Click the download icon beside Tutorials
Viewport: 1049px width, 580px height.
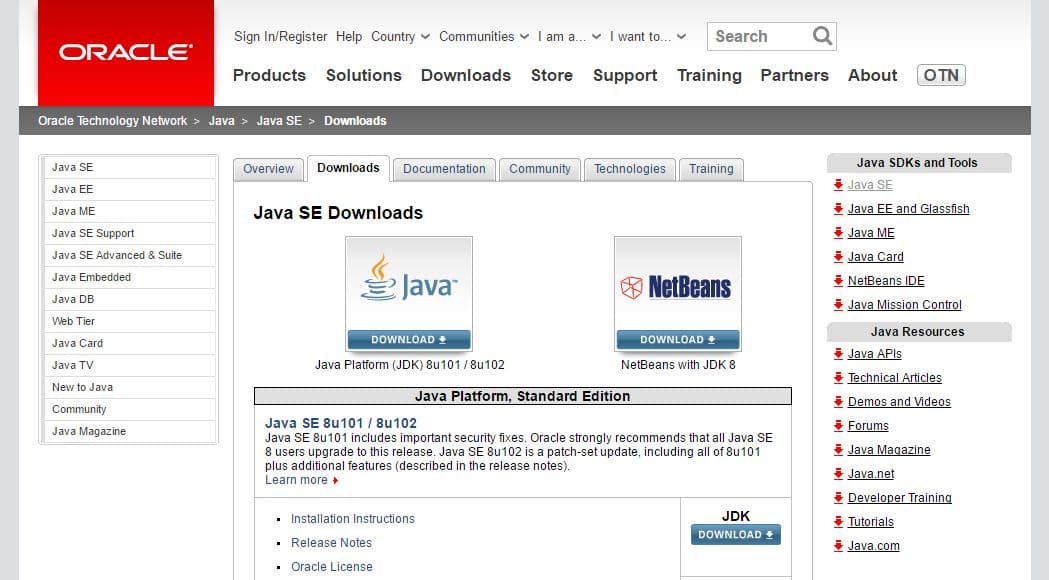pyautogui.click(x=838, y=521)
